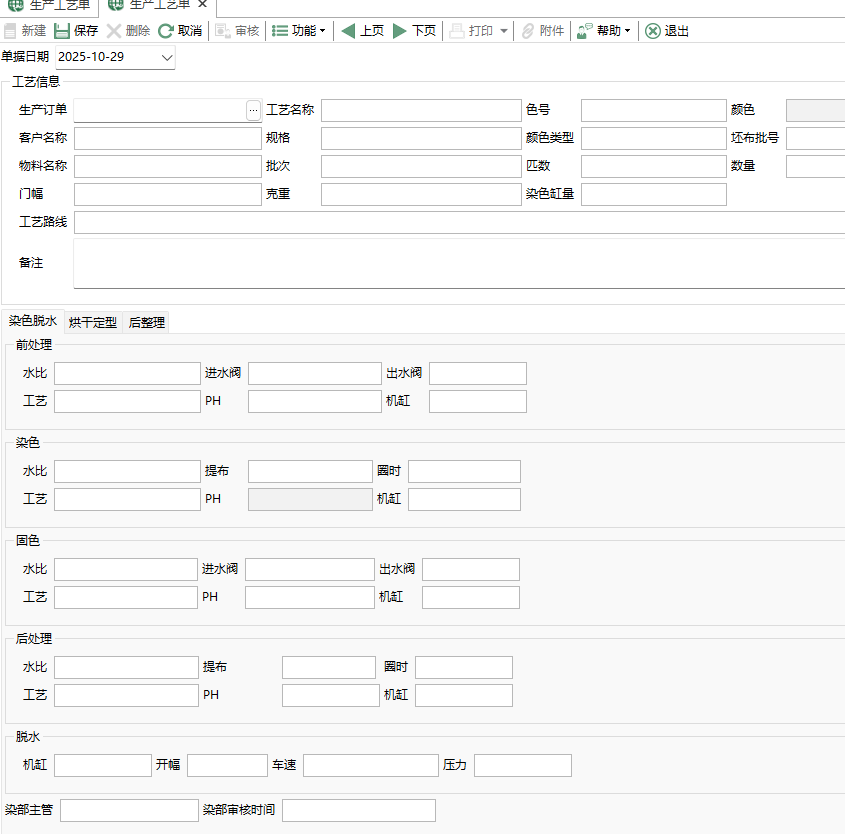
Task: Switch to the 后整理 tab
Action: [147, 322]
